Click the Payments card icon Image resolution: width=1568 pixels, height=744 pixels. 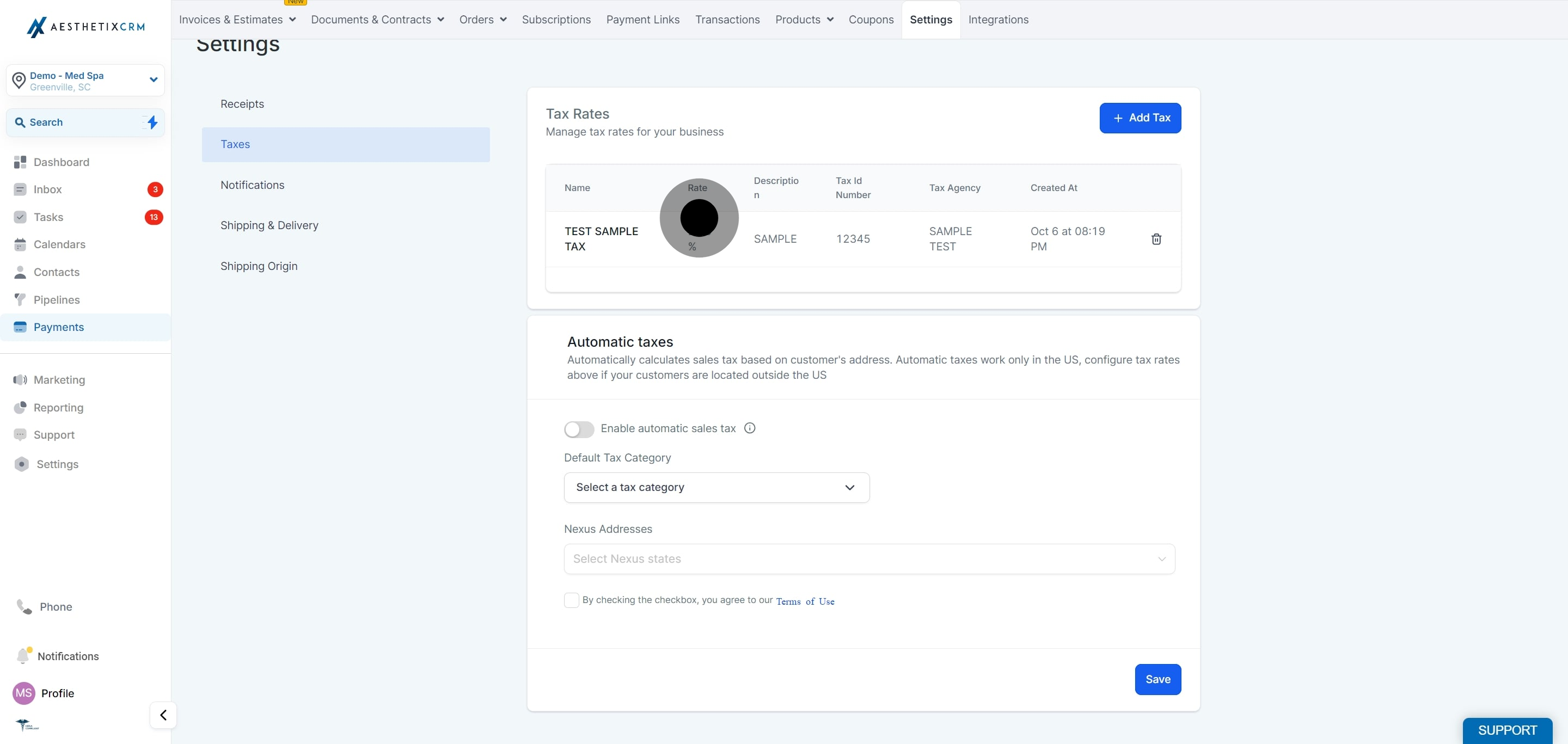[x=20, y=327]
